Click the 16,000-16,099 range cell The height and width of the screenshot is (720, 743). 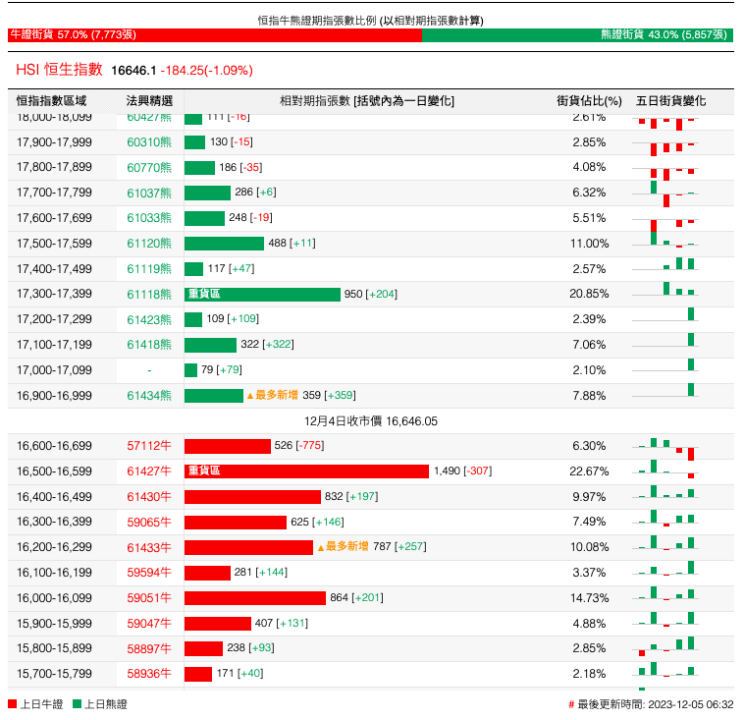(54, 598)
